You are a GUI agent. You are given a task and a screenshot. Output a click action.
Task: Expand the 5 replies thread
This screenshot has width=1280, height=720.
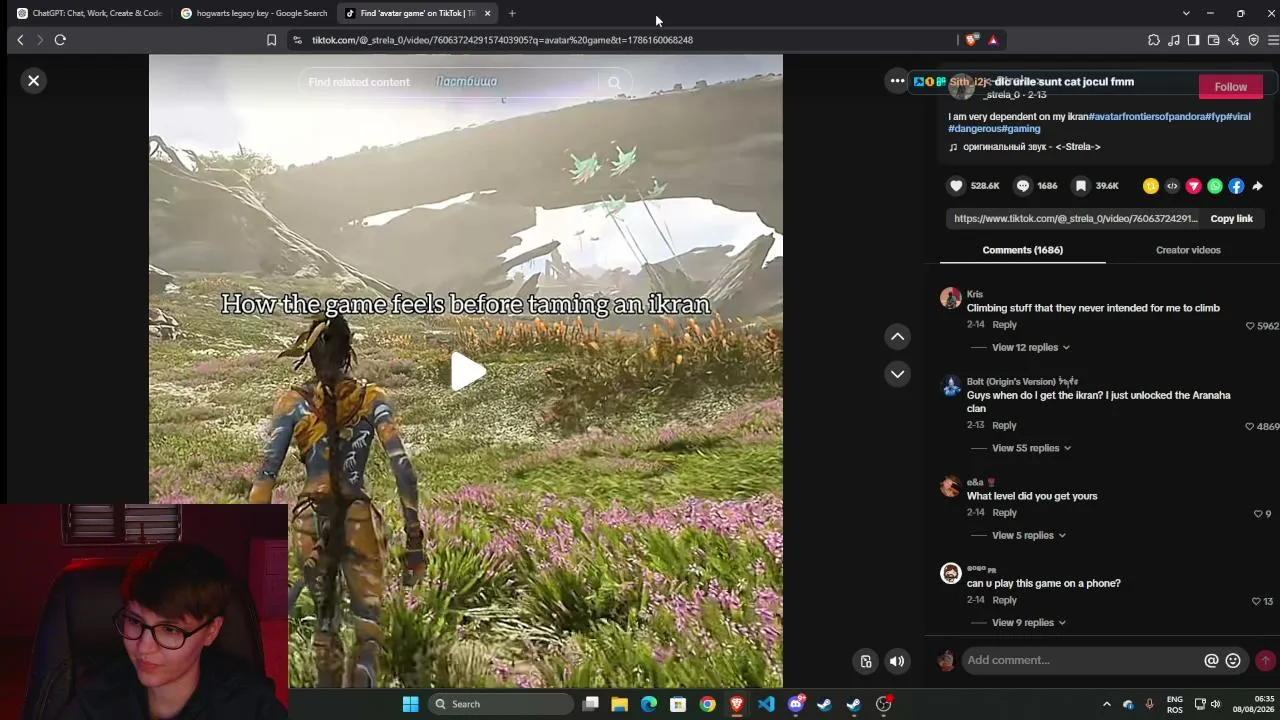click(x=1028, y=535)
